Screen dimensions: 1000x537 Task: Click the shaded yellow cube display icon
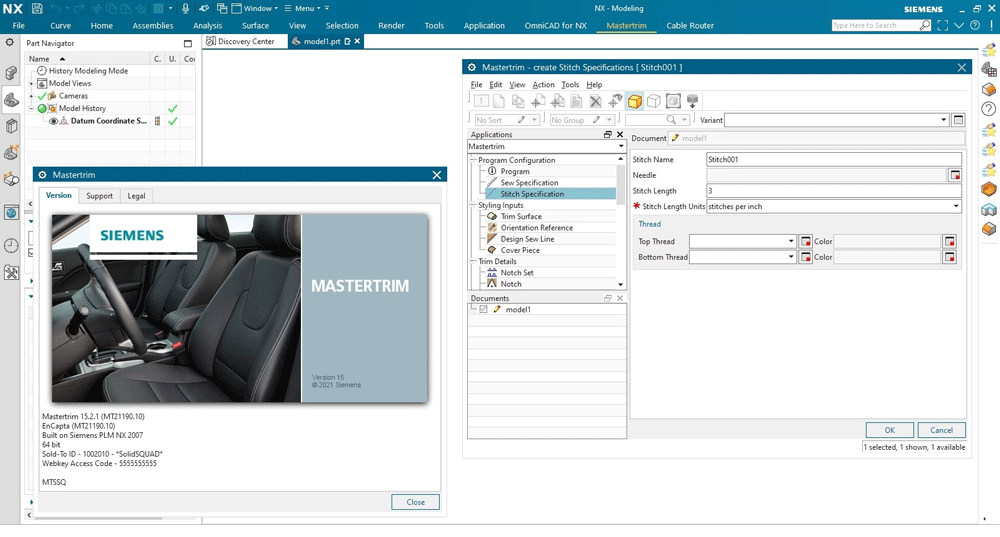pyautogui.click(x=635, y=101)
